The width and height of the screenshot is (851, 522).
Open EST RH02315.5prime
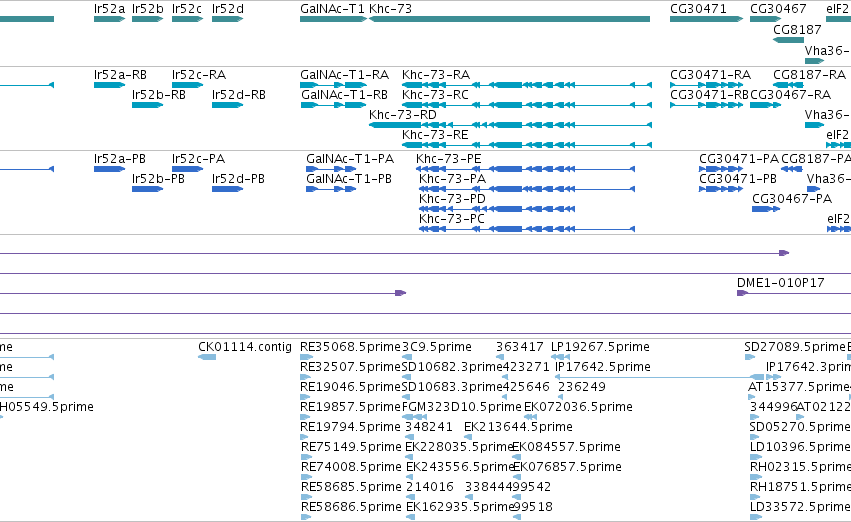800,468
